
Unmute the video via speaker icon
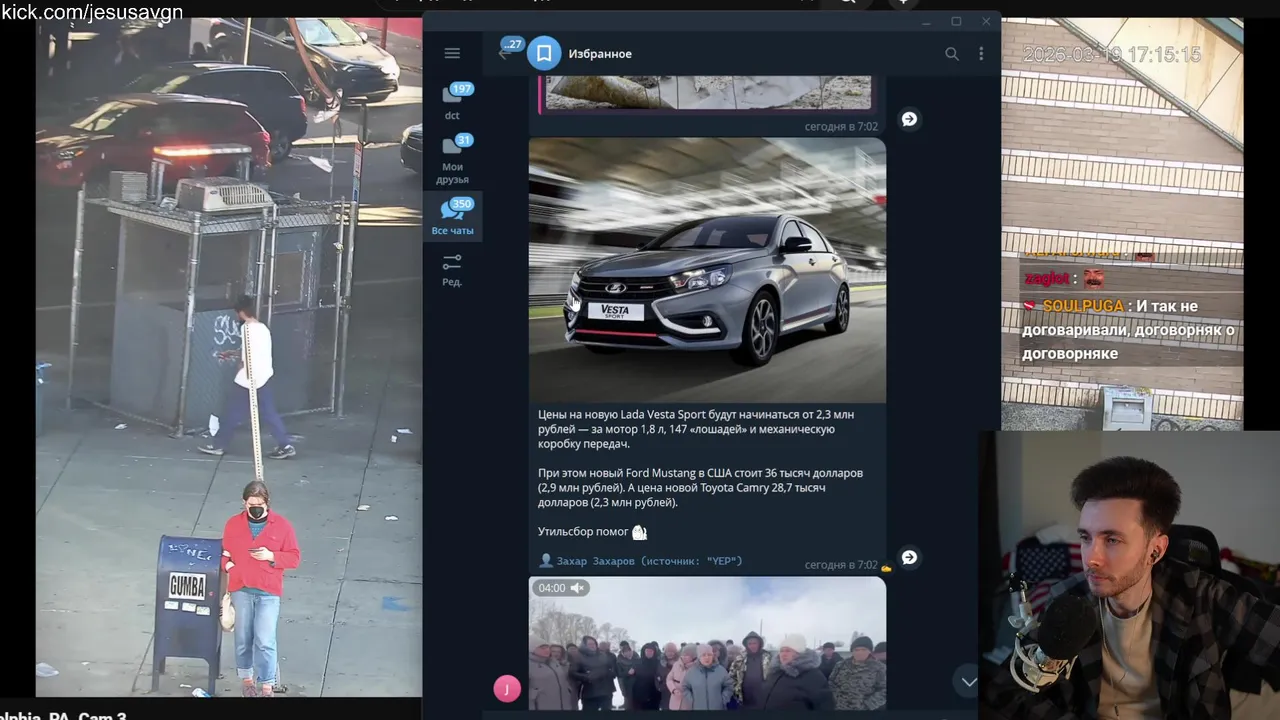pos(577,588)
